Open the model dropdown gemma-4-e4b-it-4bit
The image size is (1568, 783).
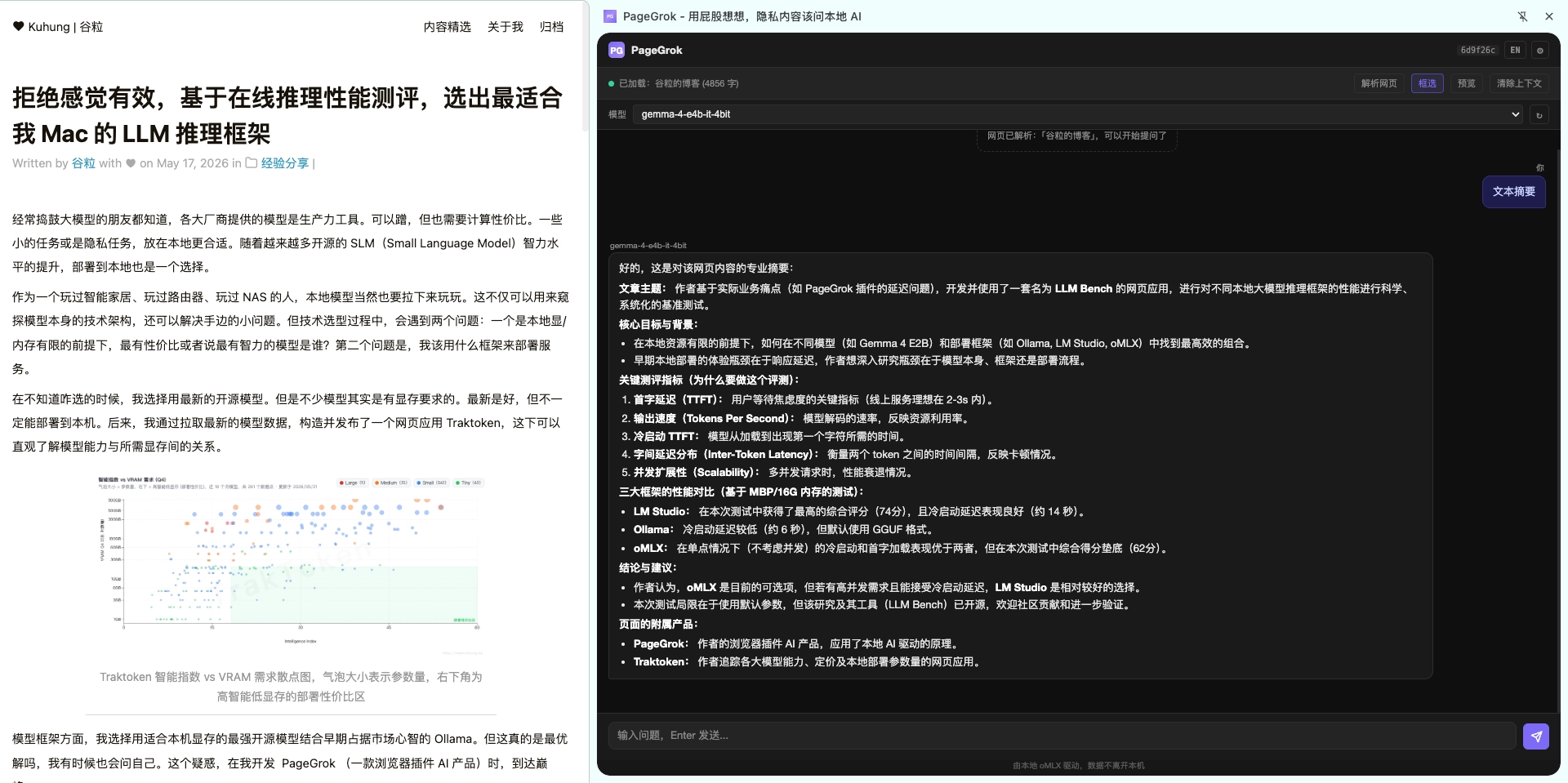[1078, 114]
